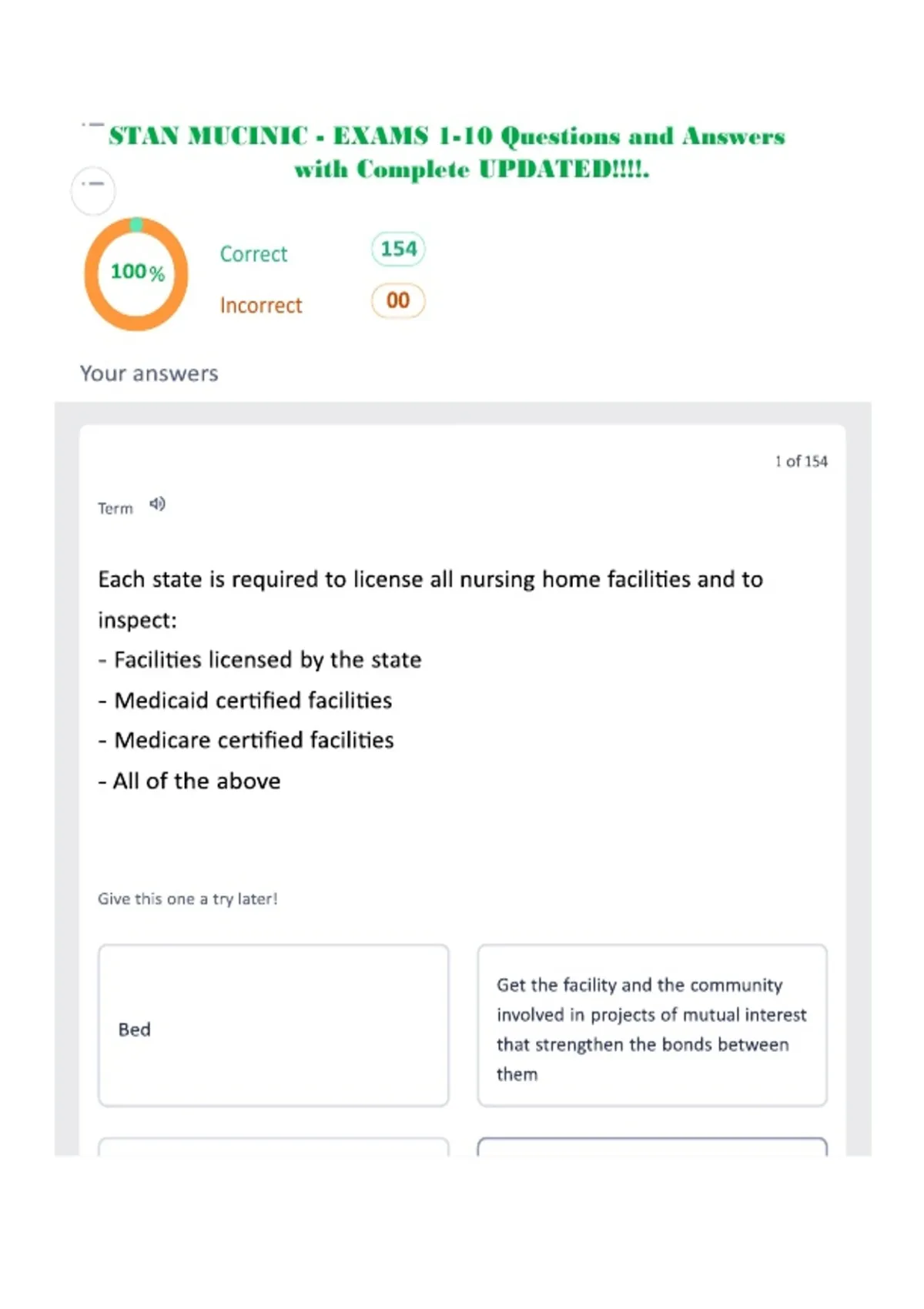Select the "Bed" answer card
924x1309 pixels.
(273, 1026)
